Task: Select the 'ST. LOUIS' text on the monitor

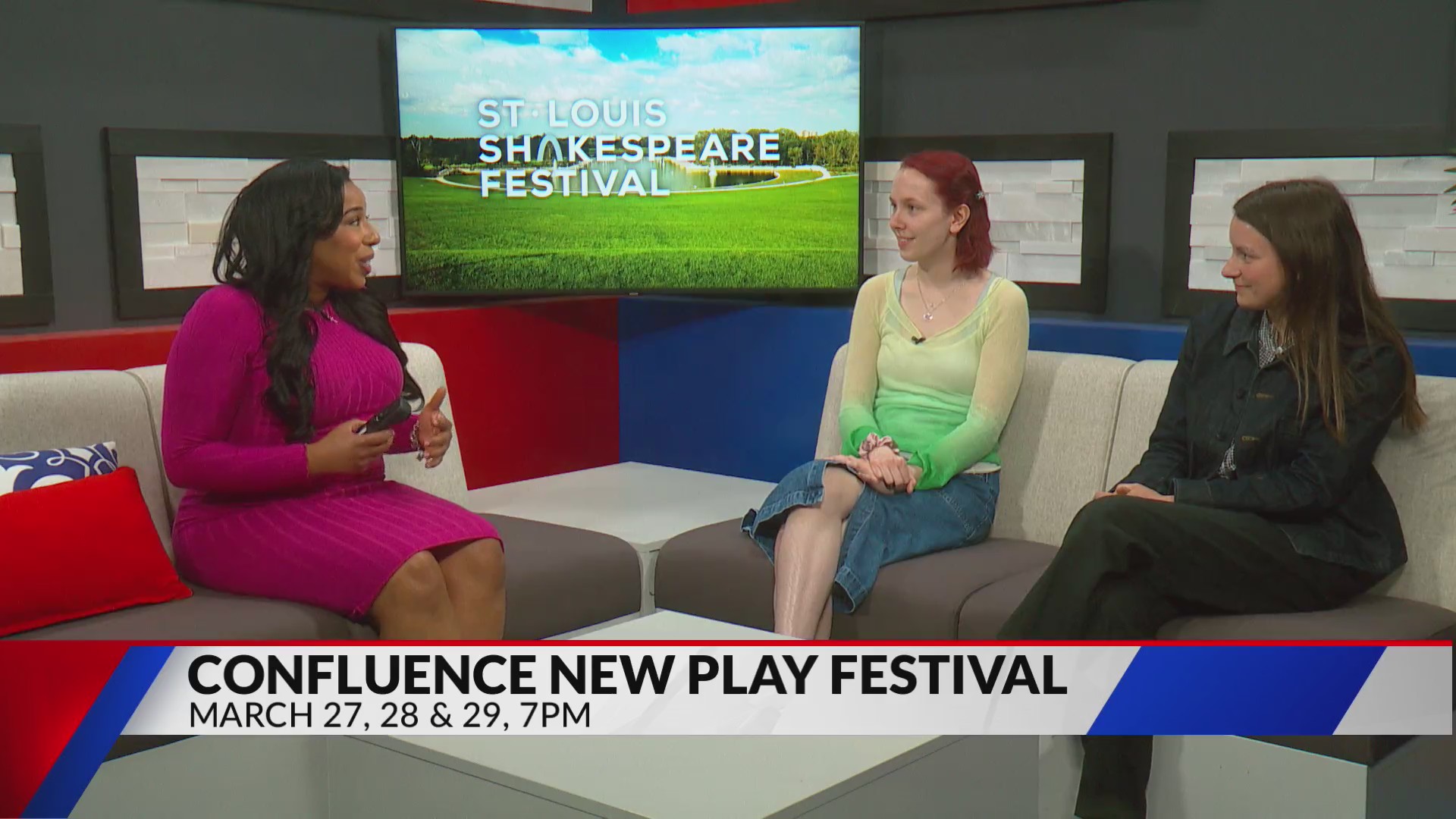Action: click(571, 112)
